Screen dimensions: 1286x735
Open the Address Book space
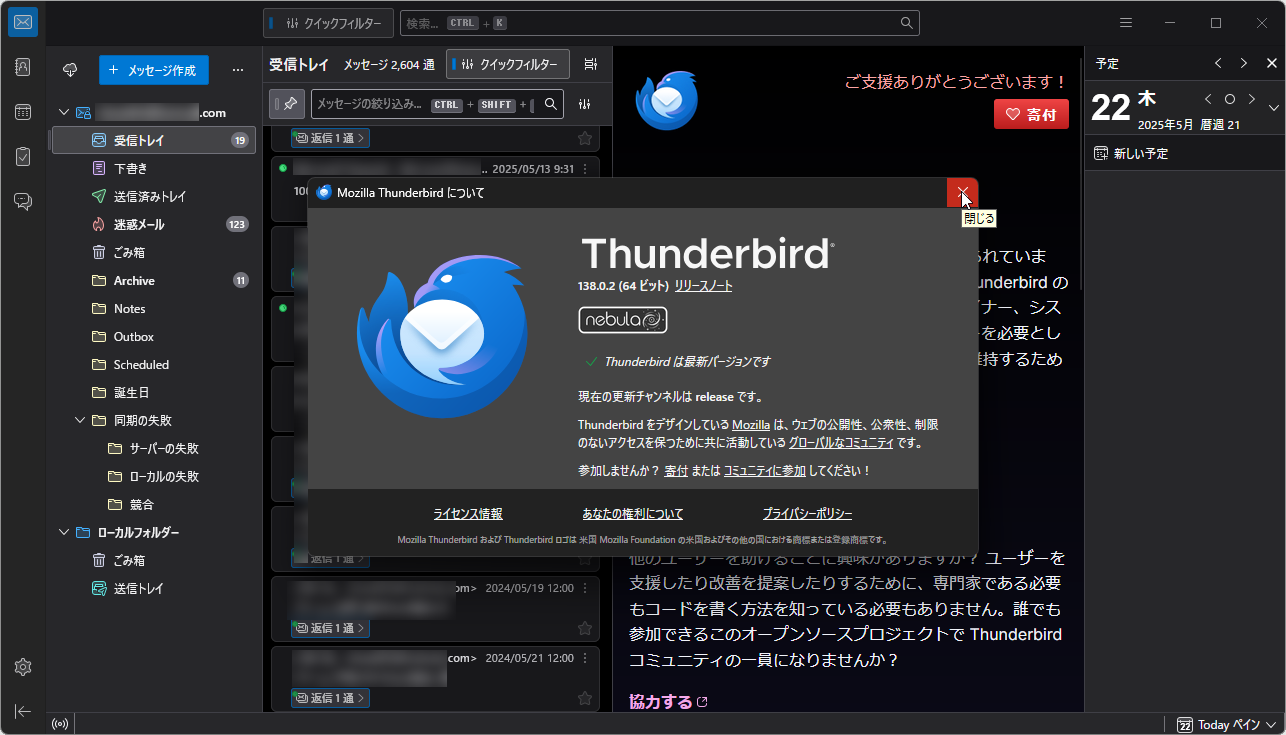click(x=22, y=67)
